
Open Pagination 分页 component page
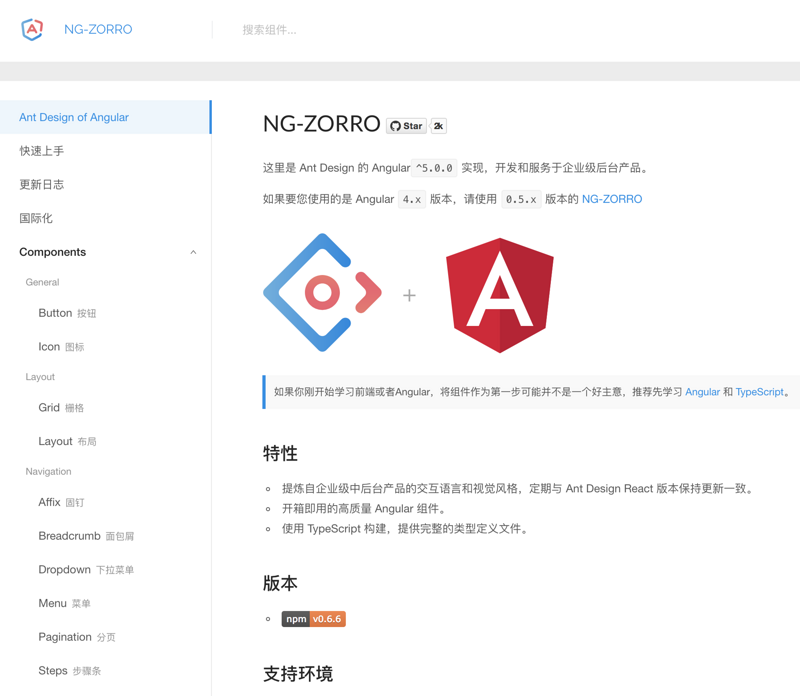[105, 637]
